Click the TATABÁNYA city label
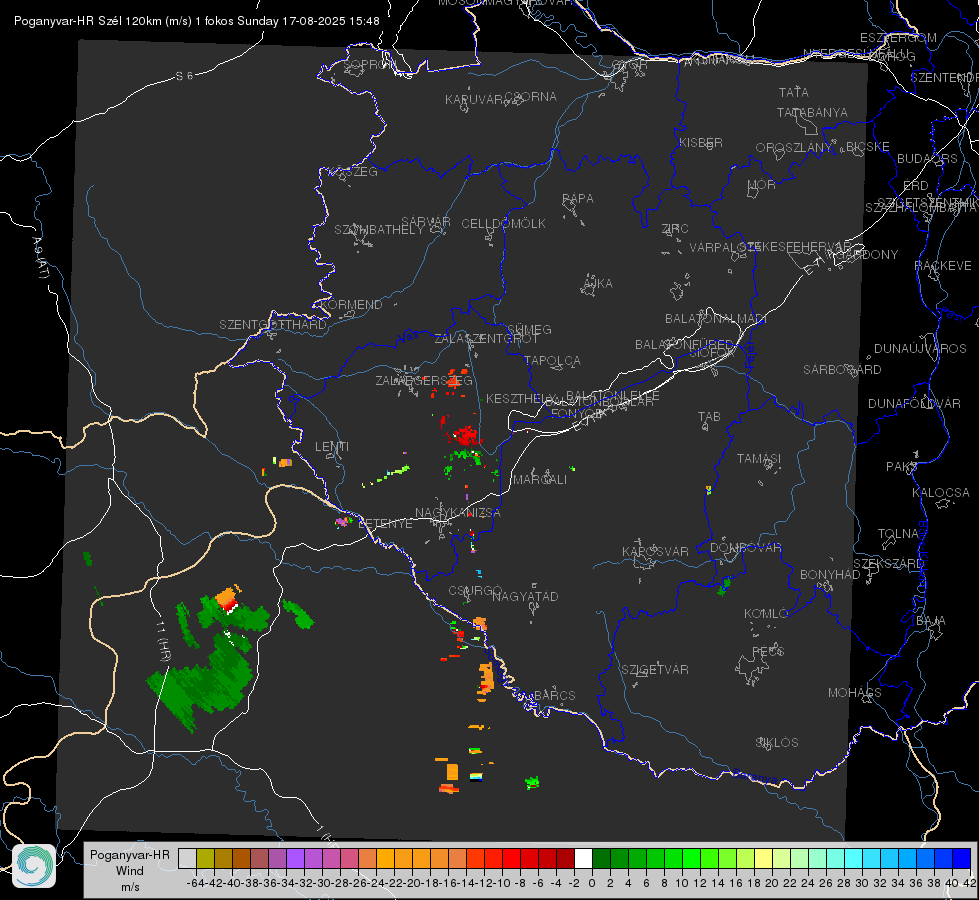The image size is (979, 900). 812,112
